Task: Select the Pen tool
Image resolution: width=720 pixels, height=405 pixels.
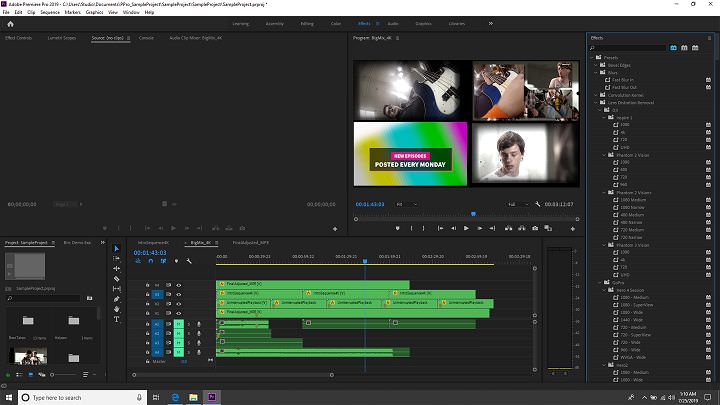Action: point(117,299)
